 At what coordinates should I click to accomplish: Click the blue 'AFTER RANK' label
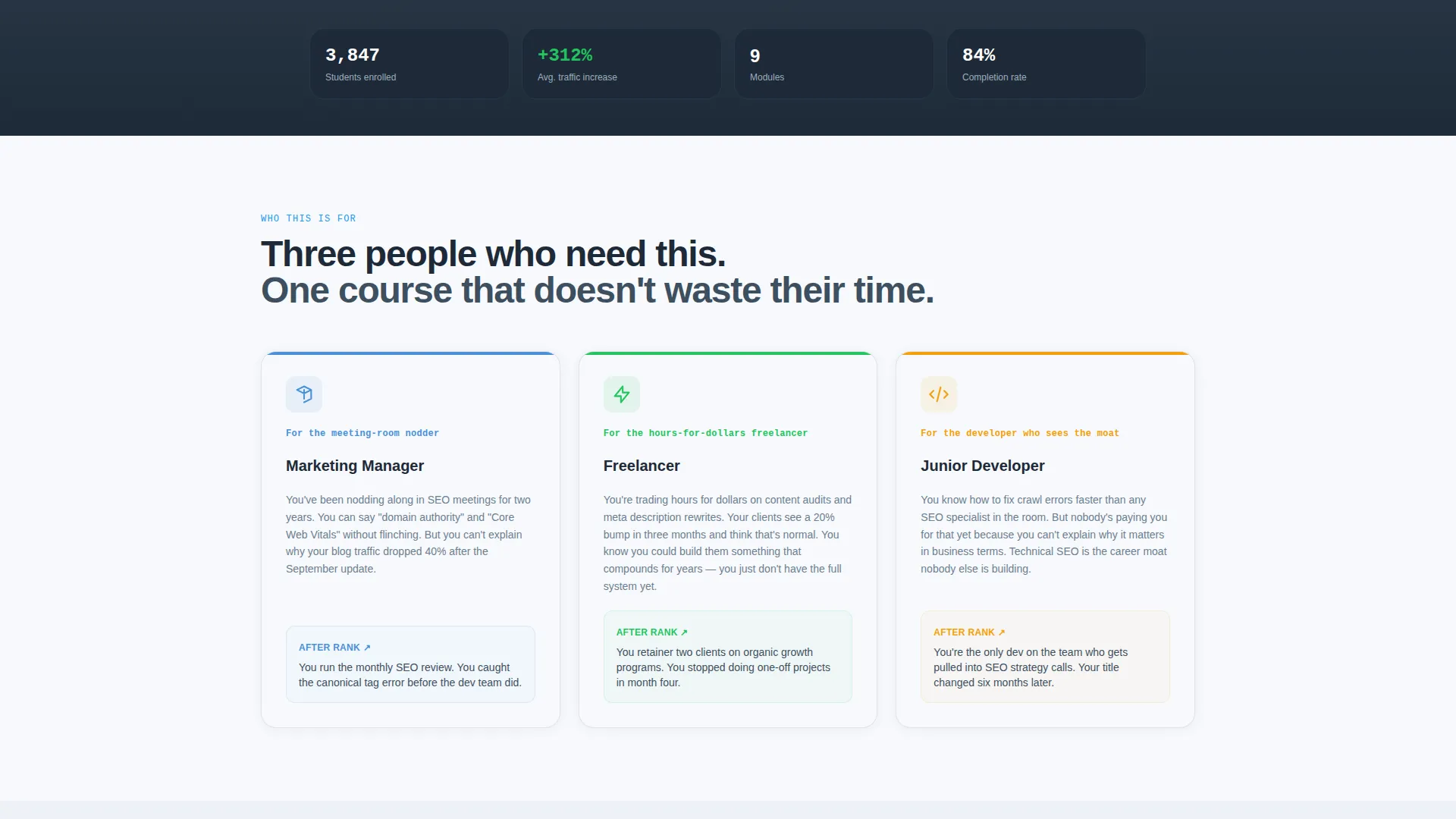point(329,648)
